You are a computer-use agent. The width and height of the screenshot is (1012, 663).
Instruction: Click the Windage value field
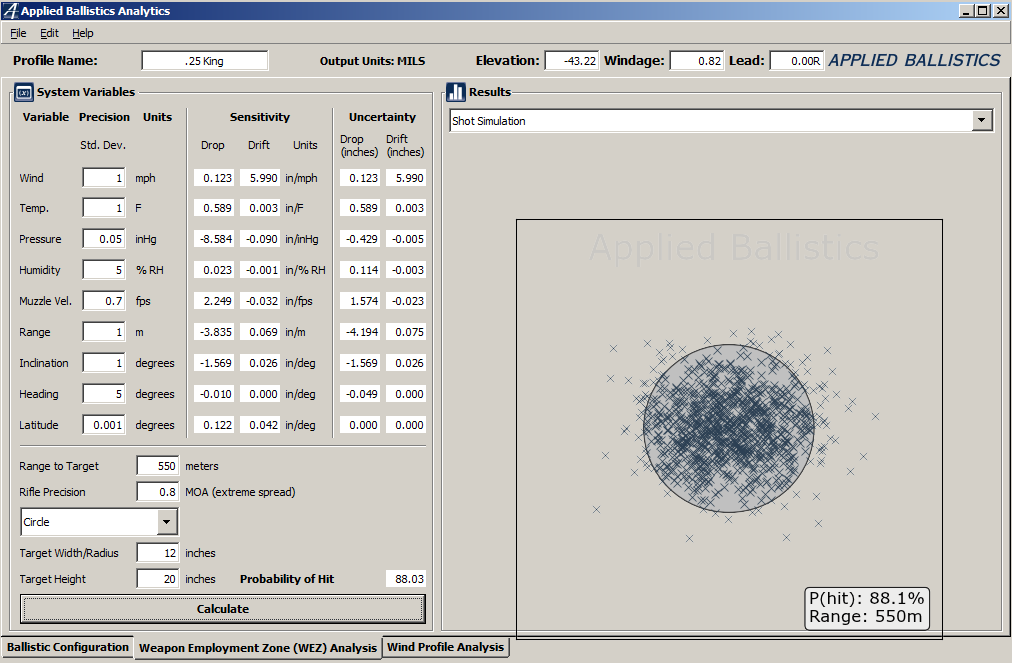(697, 61)
